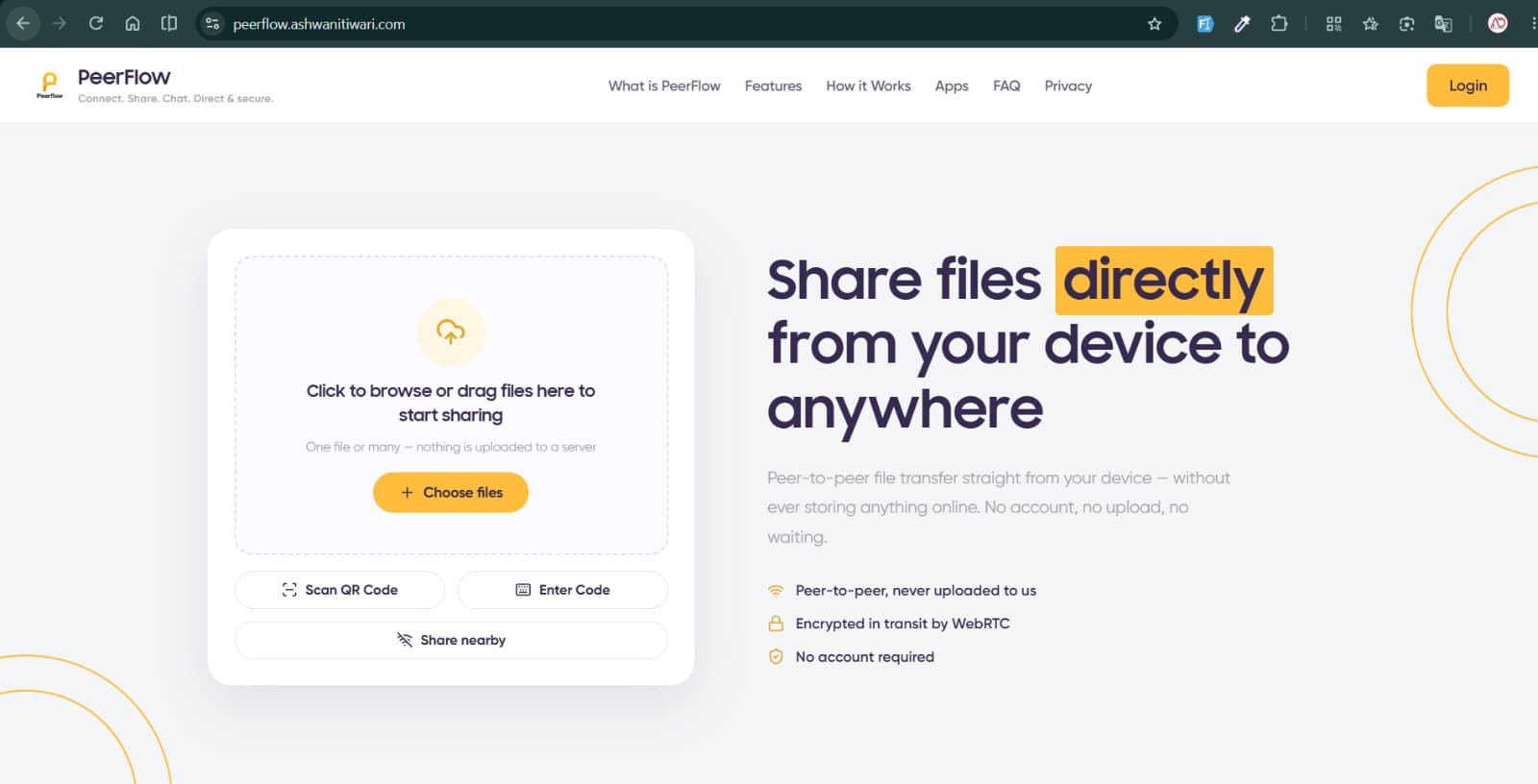Click 'Encrypted in transit by WebRTC' text
This screenshot has width=1538, height=784.
(x=903, y=624)
